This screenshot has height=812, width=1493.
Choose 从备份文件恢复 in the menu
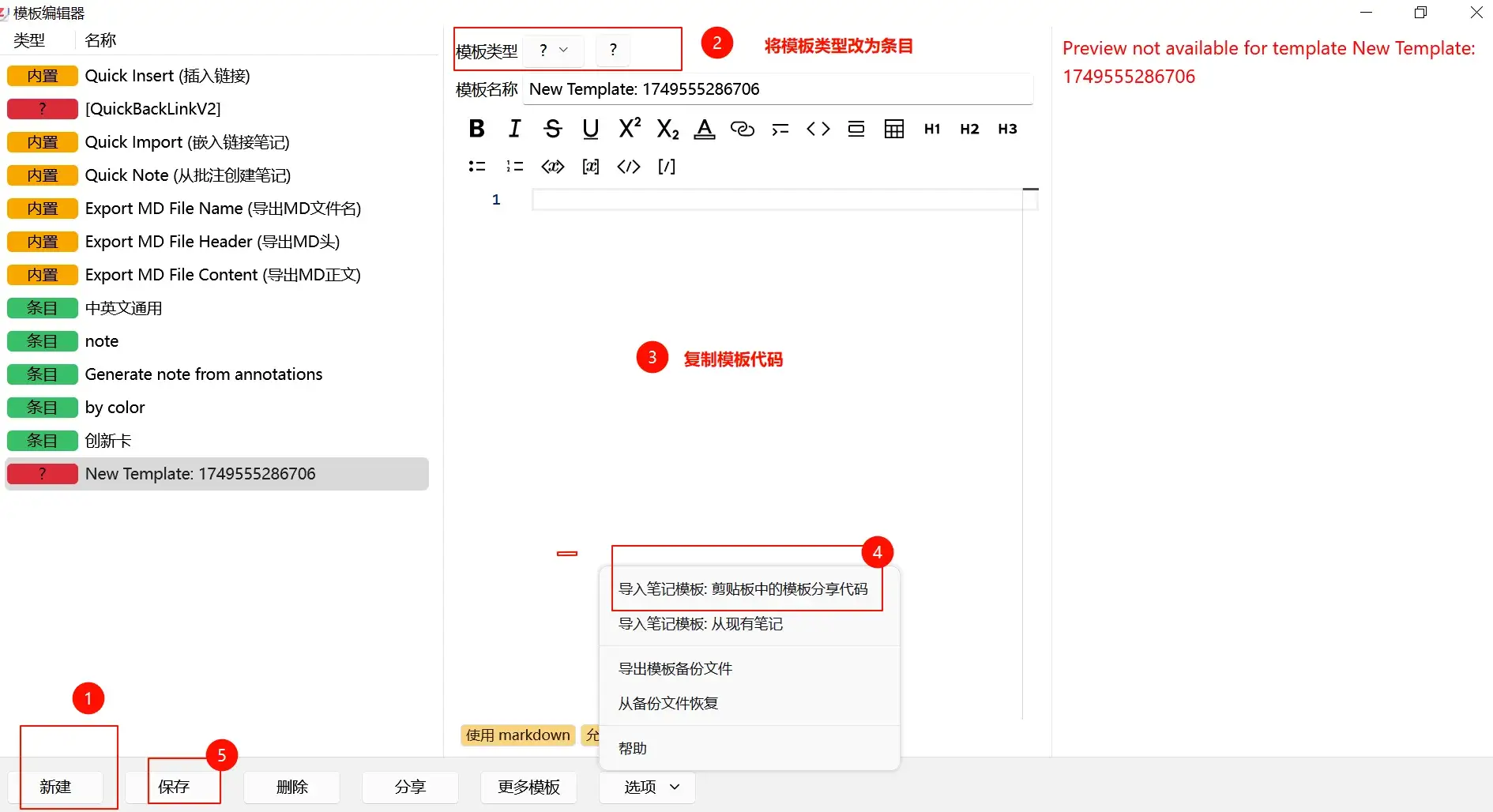(x=668, y=704)
